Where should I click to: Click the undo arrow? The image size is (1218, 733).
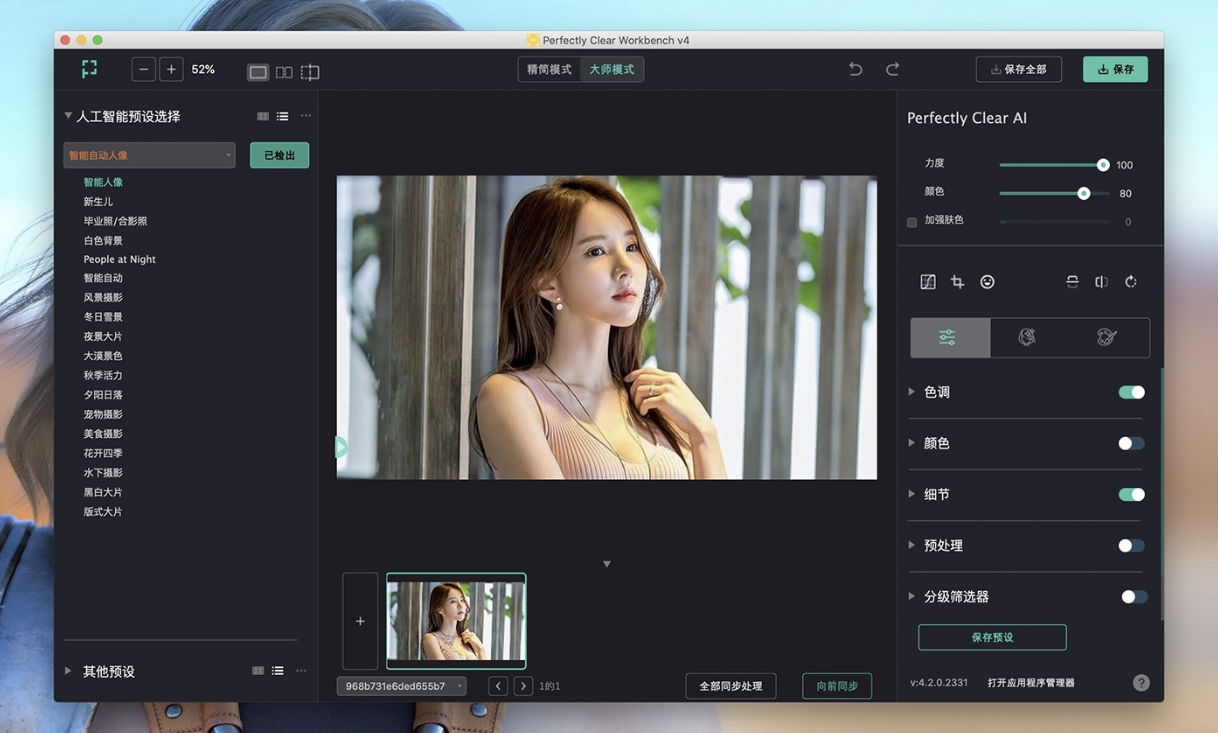[856, 69]
